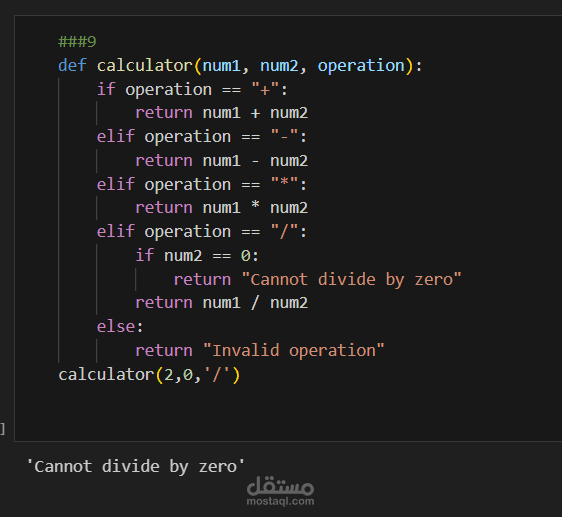
Task: Click the calculator function name in definition
Action: (x=144, y=66)
